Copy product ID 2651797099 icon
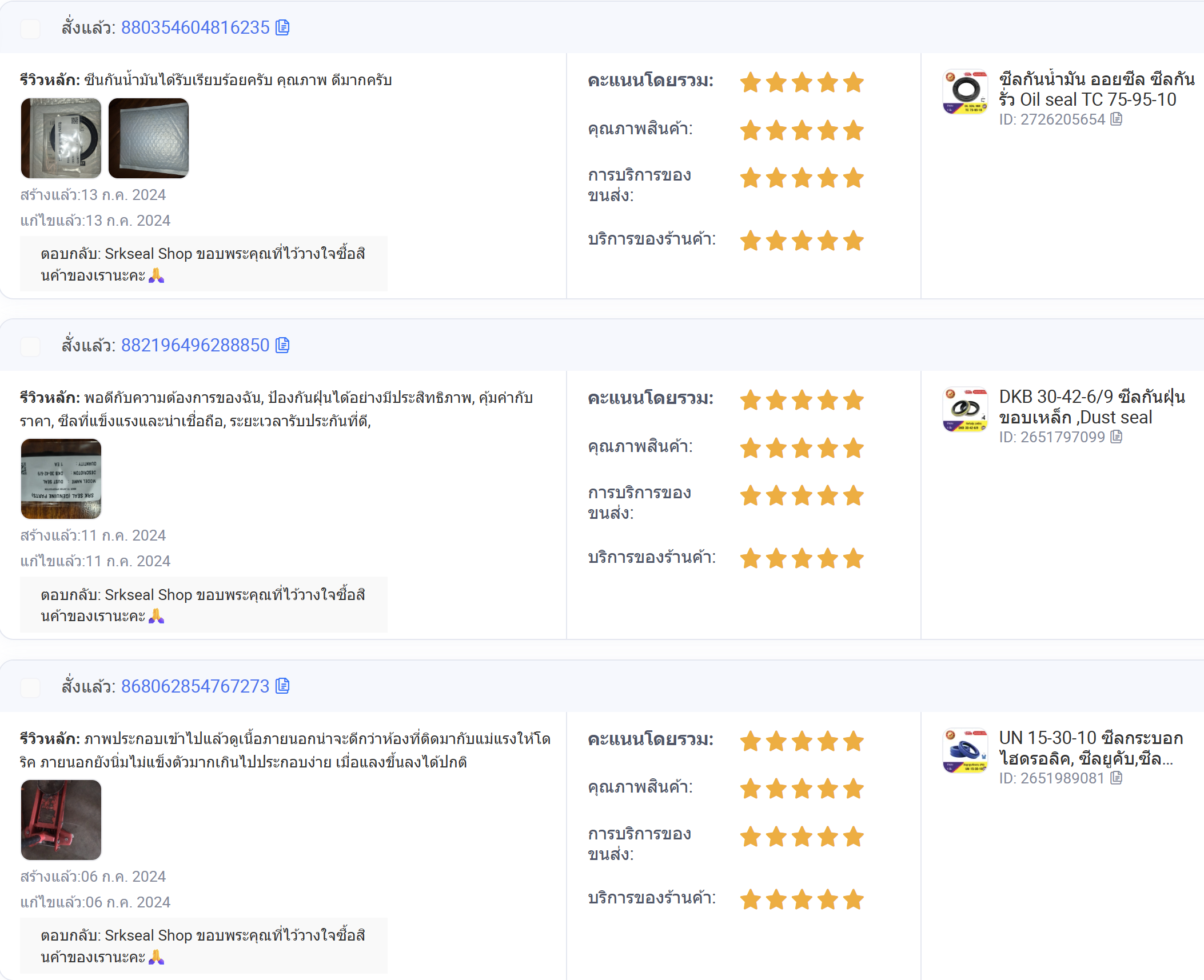Screen dimensions: 1204x980 point(1117,437)
